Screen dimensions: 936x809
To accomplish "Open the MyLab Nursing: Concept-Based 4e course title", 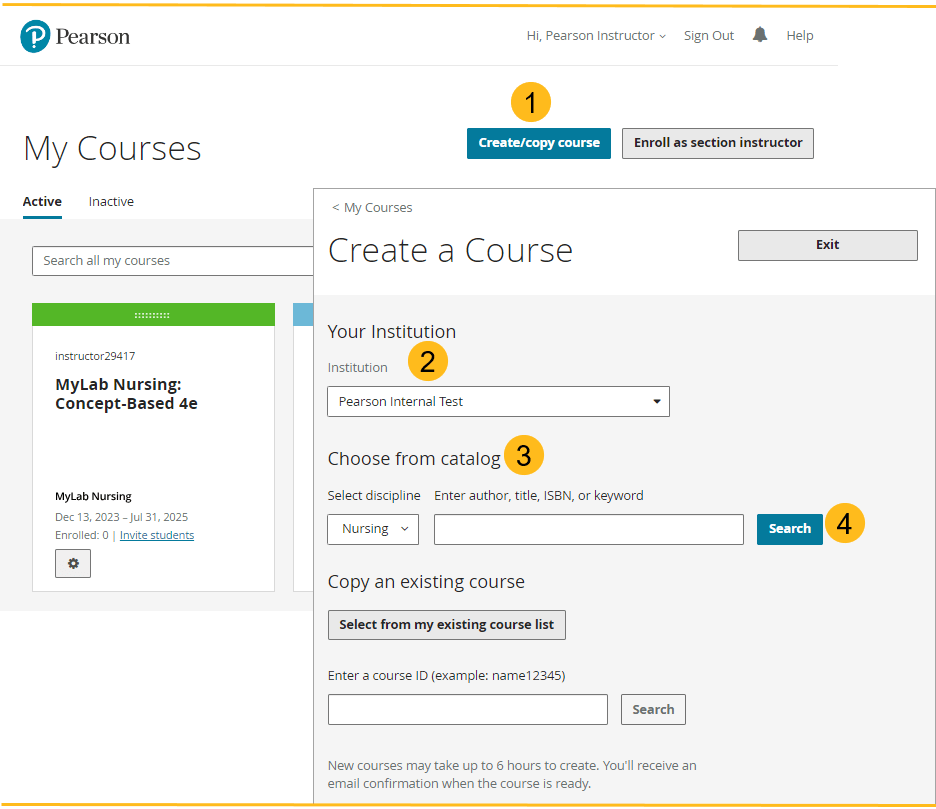I will click(127, 394).
